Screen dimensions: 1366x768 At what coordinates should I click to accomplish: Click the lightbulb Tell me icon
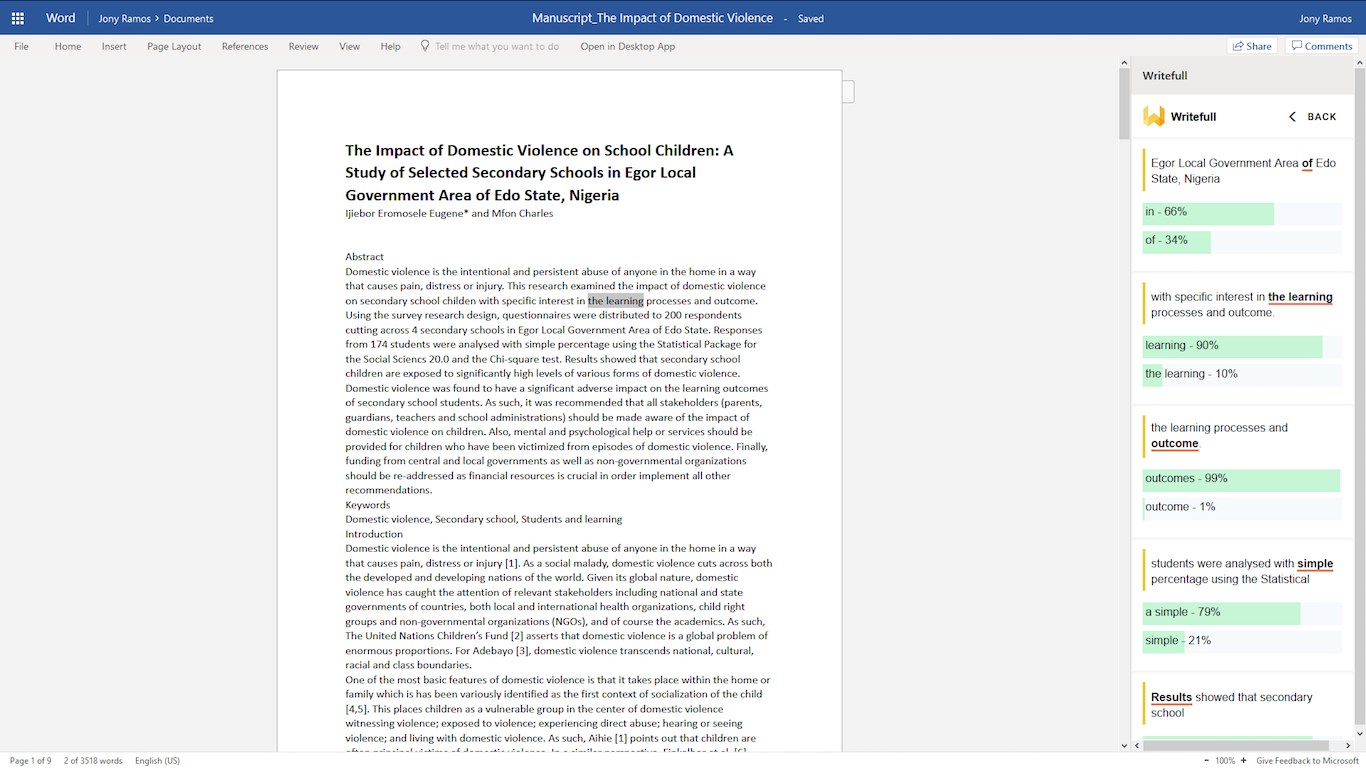(x=425, y=46)
